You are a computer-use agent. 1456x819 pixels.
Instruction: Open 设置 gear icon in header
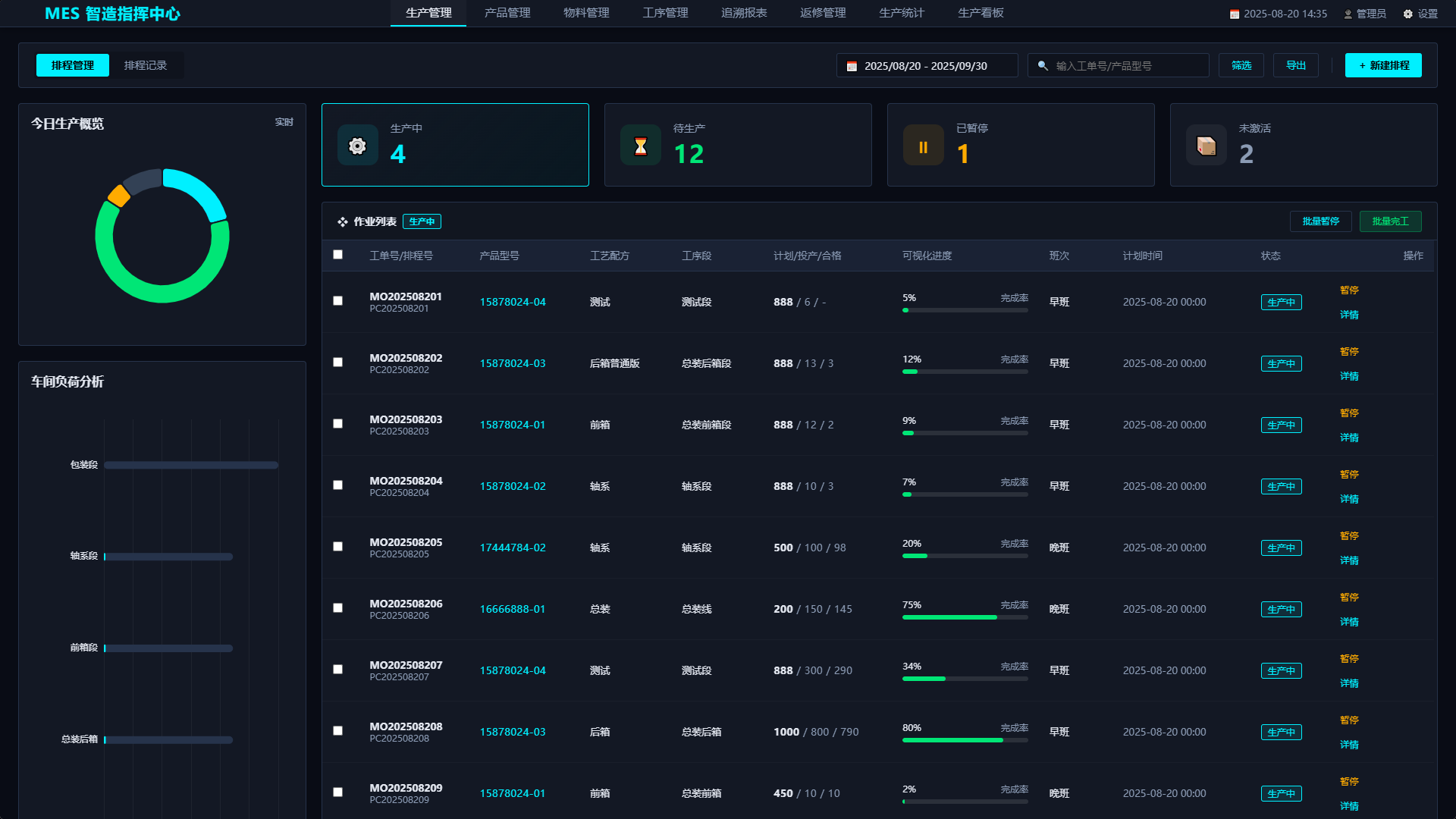(1407, 14)
